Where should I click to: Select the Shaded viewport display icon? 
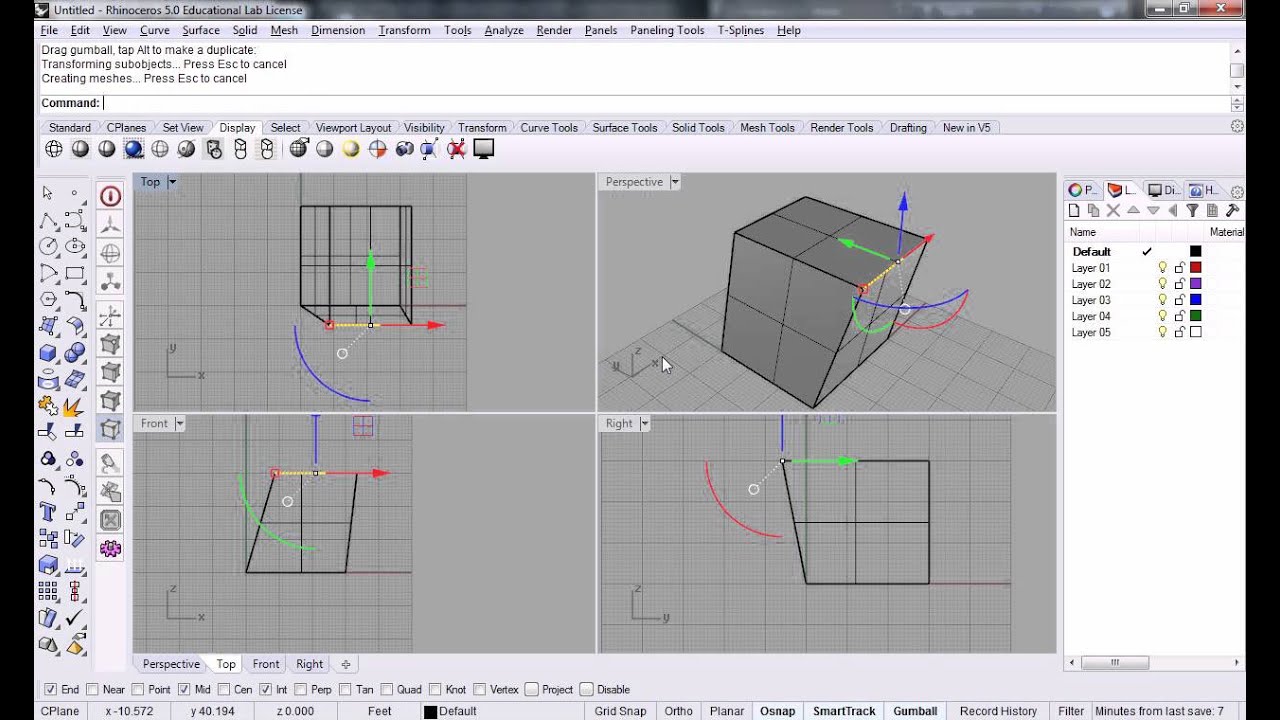pyautogui.click(x=80, y=149)
